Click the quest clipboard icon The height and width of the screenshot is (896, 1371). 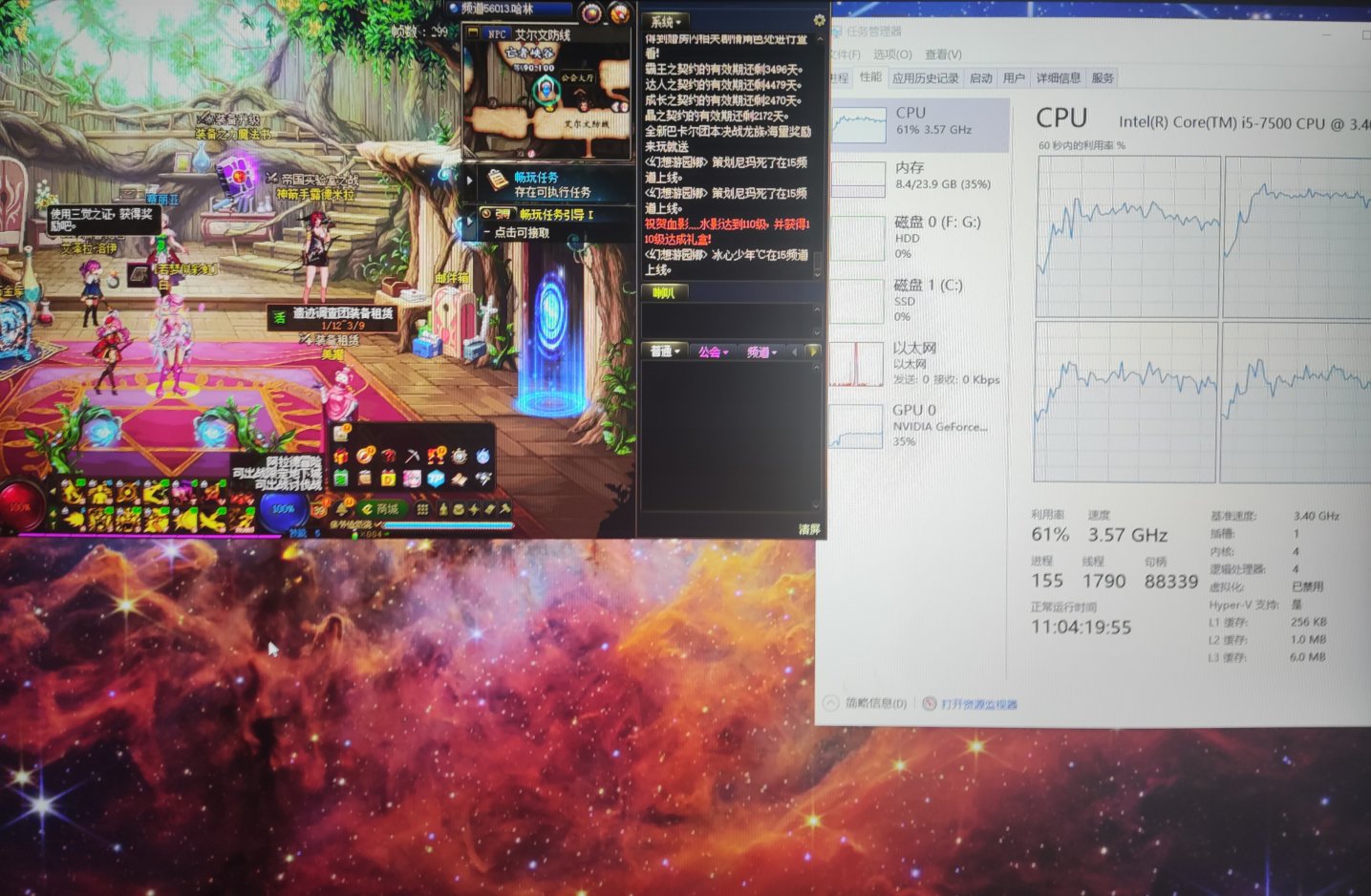[497, 181]
